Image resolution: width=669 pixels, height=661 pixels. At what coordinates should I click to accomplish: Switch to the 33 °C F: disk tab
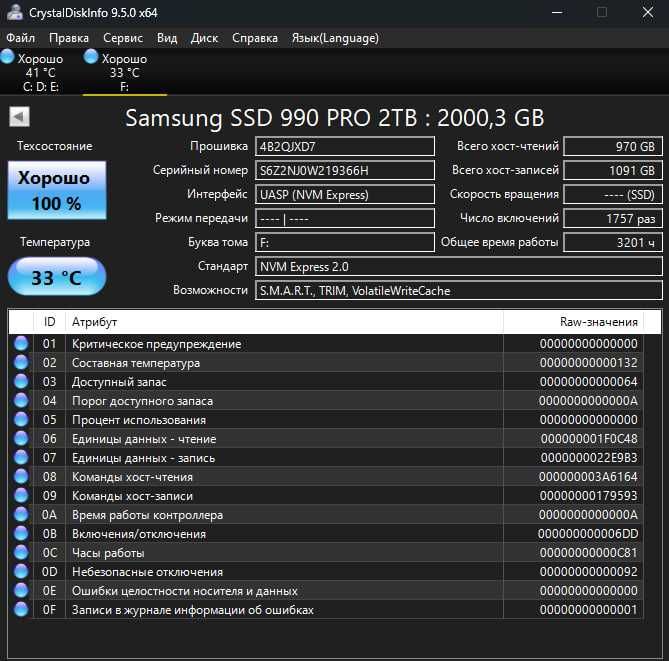[x=124, y=72]
